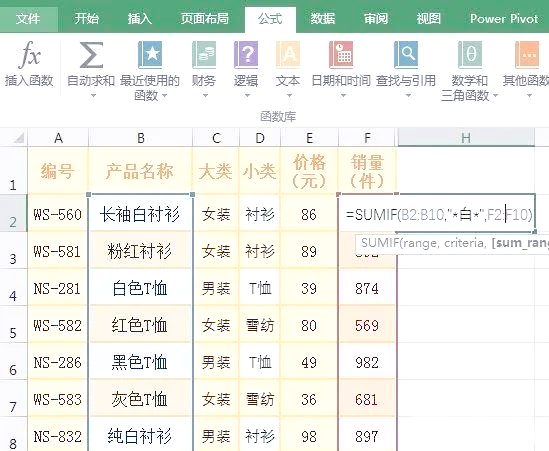The height and width of the screenshot is (451, 549).
Task: Click the 小类 header cell
Action: 260,171
